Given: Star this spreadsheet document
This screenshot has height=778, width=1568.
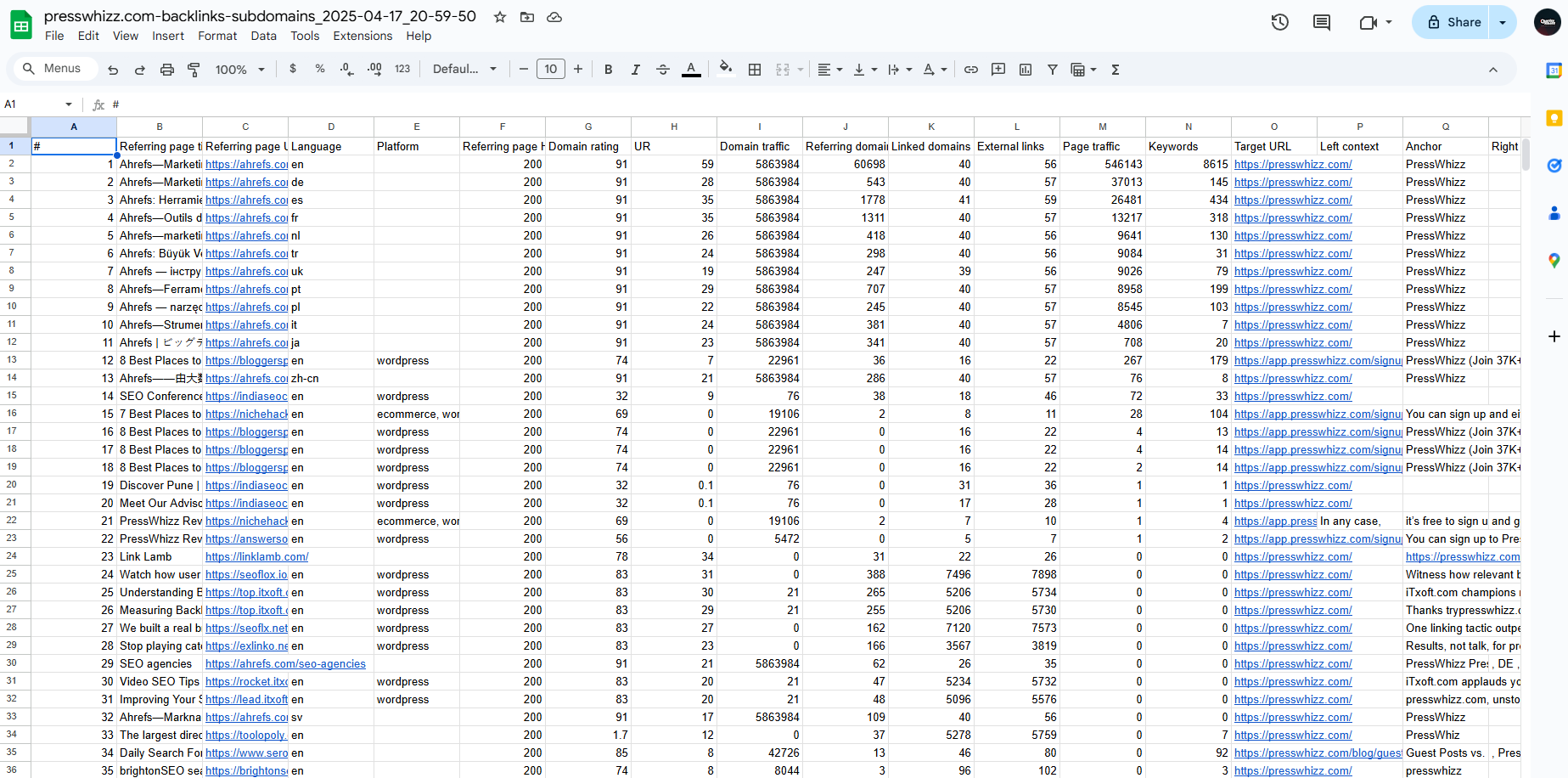Looking at the screenshot, I should (500, 17).
